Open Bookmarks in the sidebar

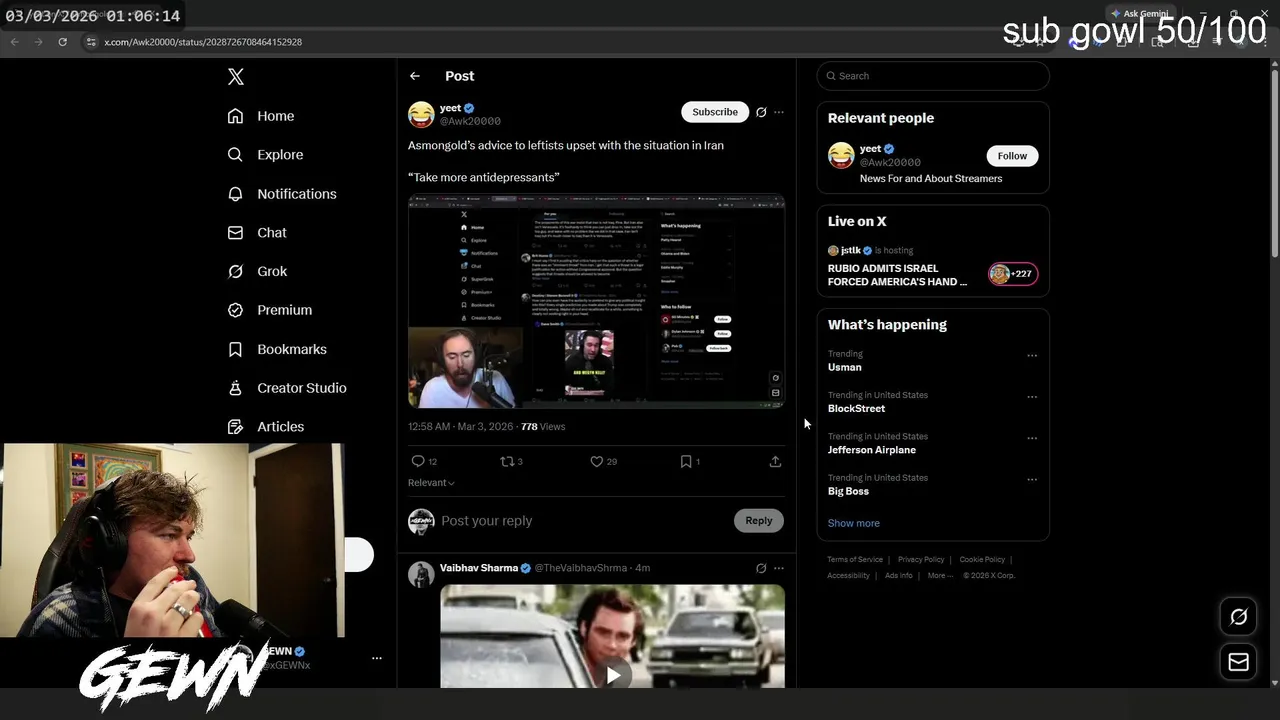coord(277,349)
